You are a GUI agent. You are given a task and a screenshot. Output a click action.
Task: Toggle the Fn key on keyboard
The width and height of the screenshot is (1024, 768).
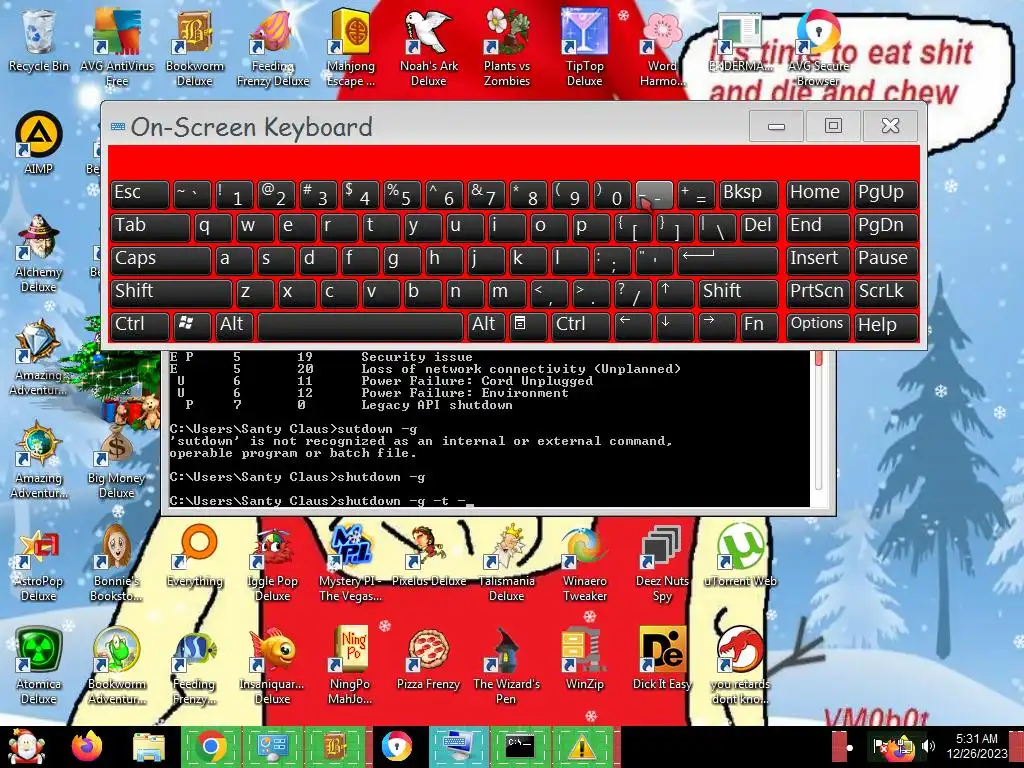pos(760,325)
